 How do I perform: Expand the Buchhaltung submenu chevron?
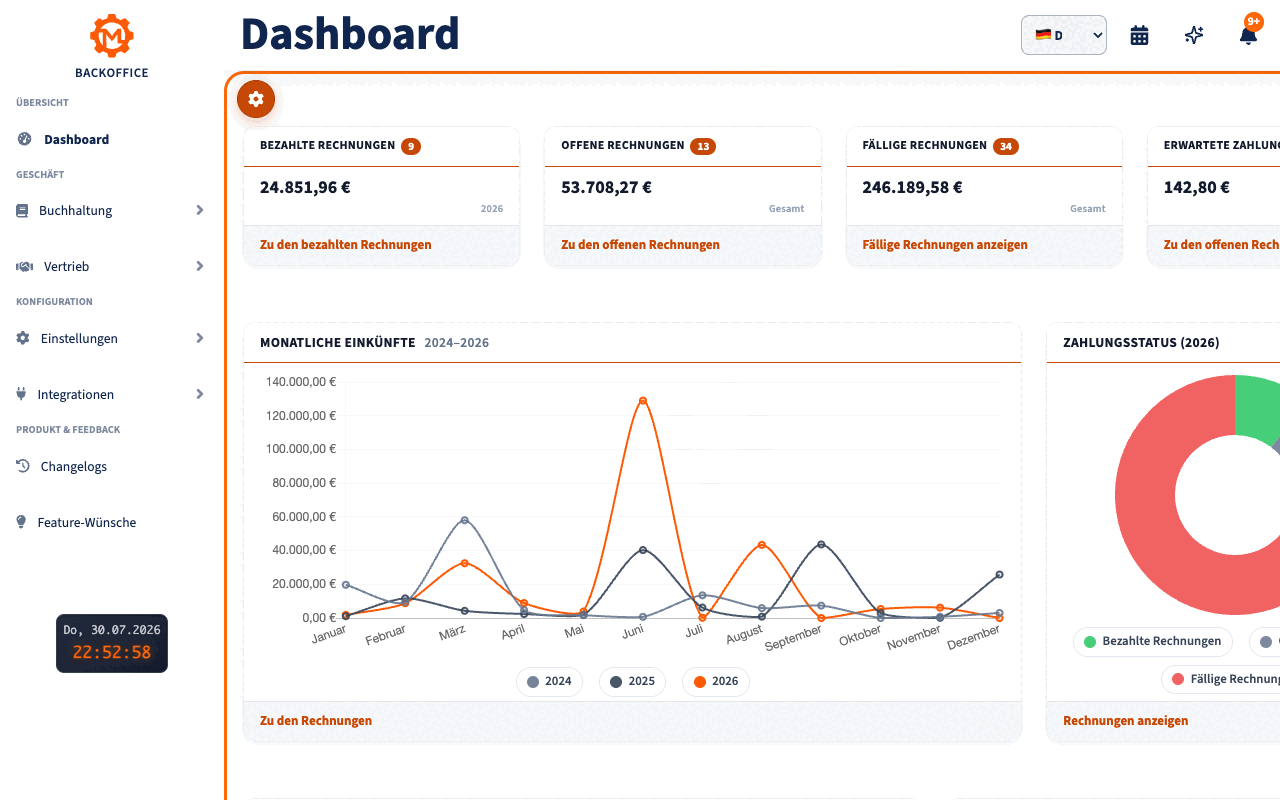pyautogui.click(x=200, y=210)
